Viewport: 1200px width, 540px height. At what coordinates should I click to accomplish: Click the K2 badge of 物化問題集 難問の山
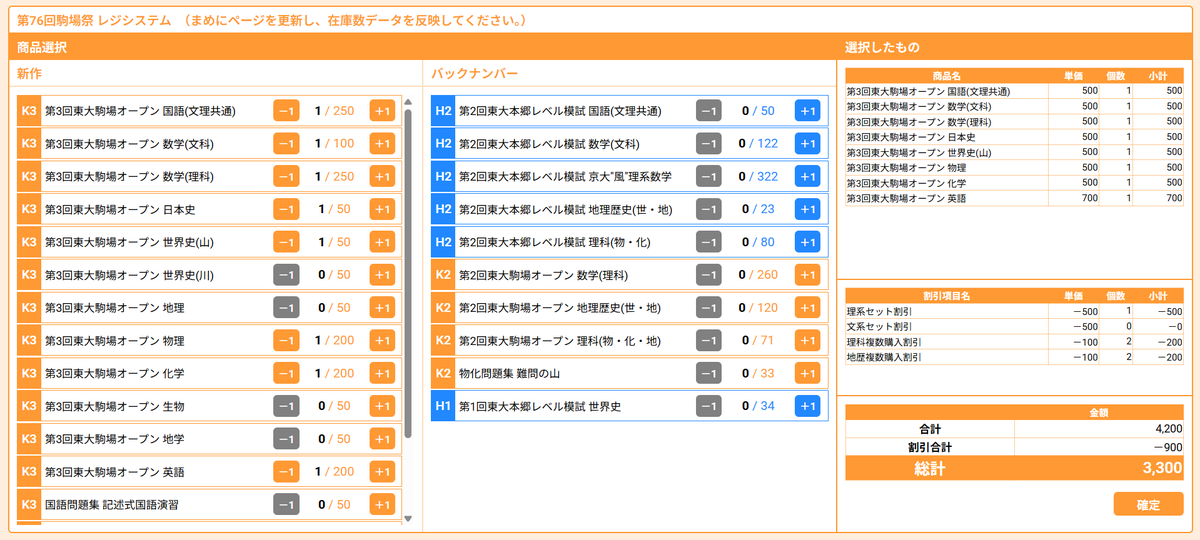(x=443, y=373)
